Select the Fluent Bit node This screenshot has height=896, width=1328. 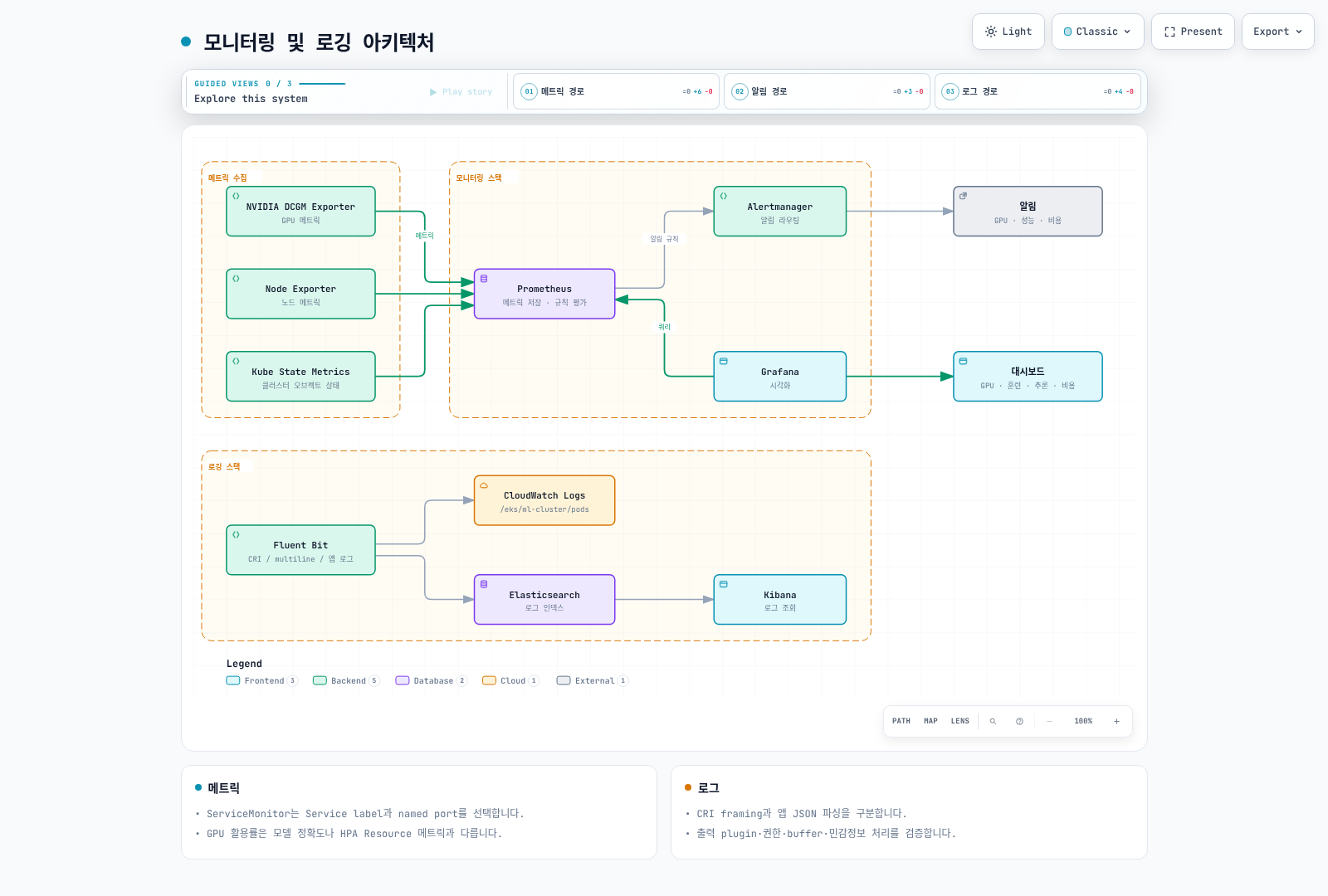300,550
